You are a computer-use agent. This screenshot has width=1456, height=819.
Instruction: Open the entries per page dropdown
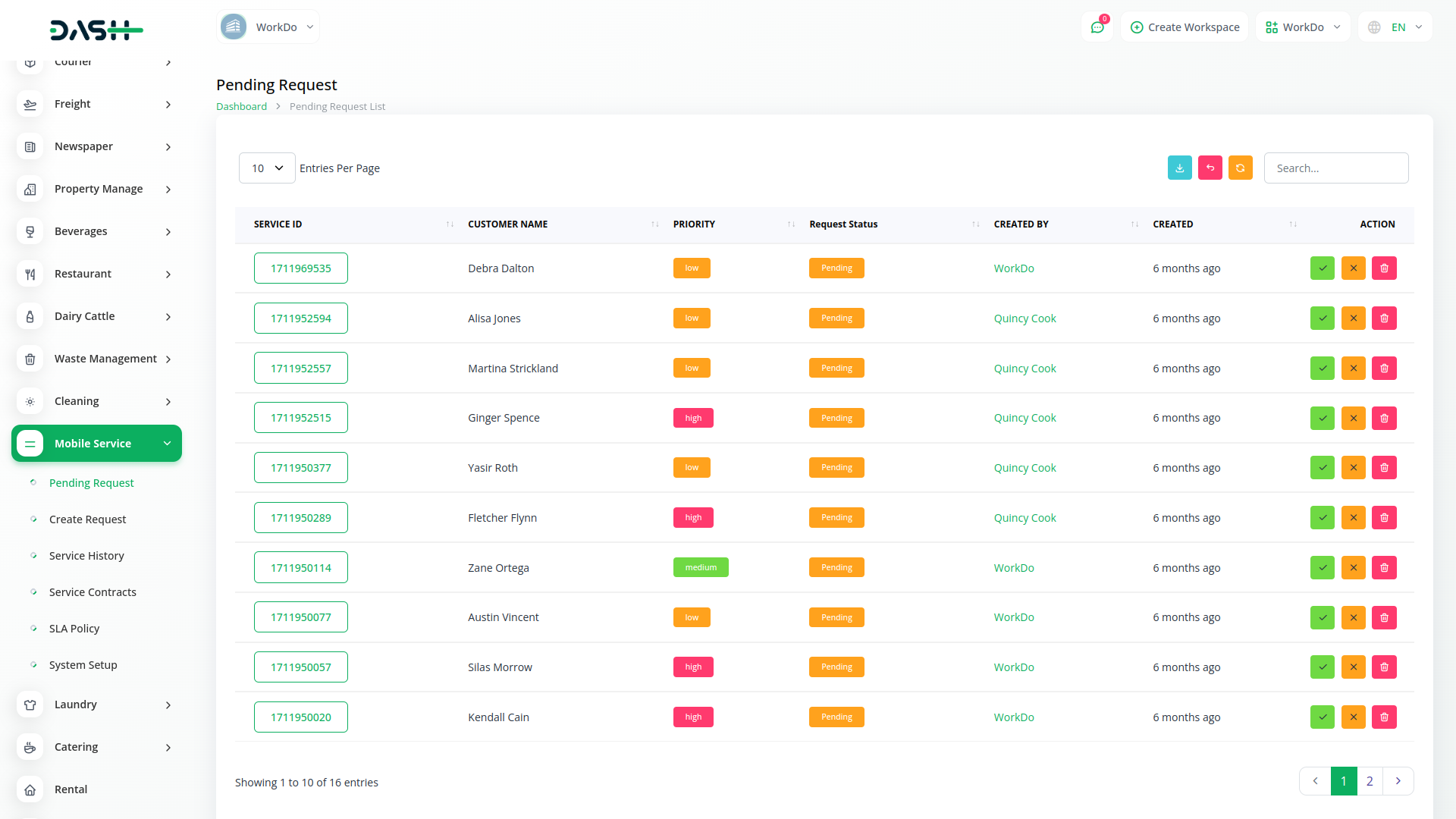point(267,168)
